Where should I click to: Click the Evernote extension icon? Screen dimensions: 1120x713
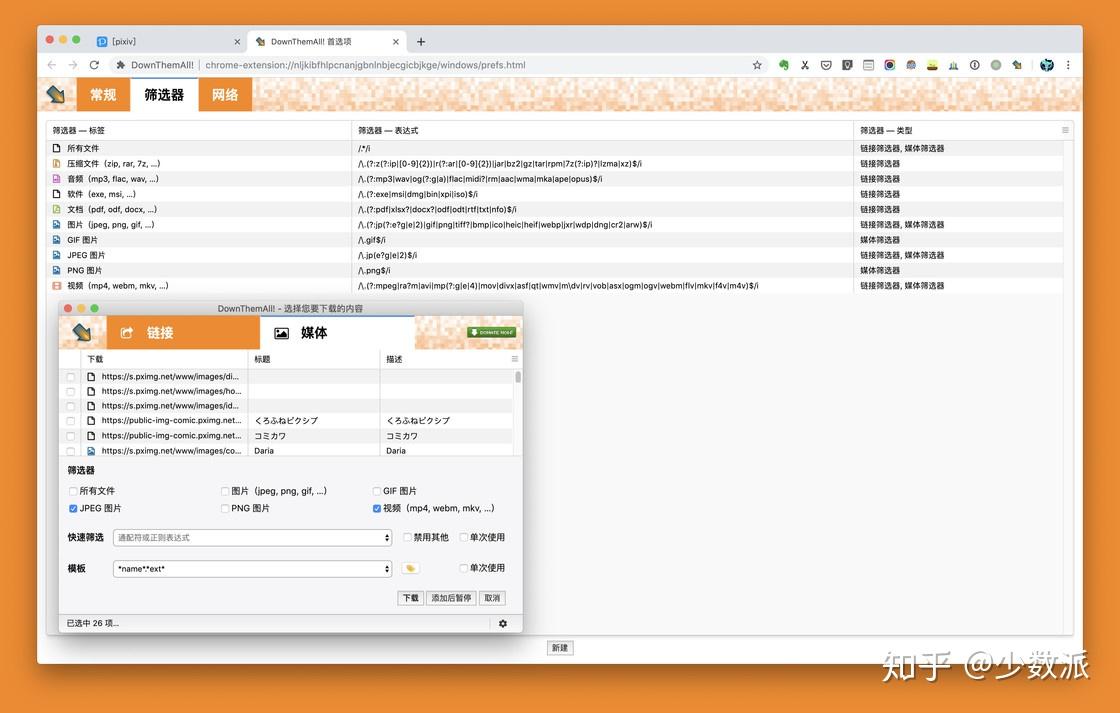pyautogui.click(x=784, y=65)
